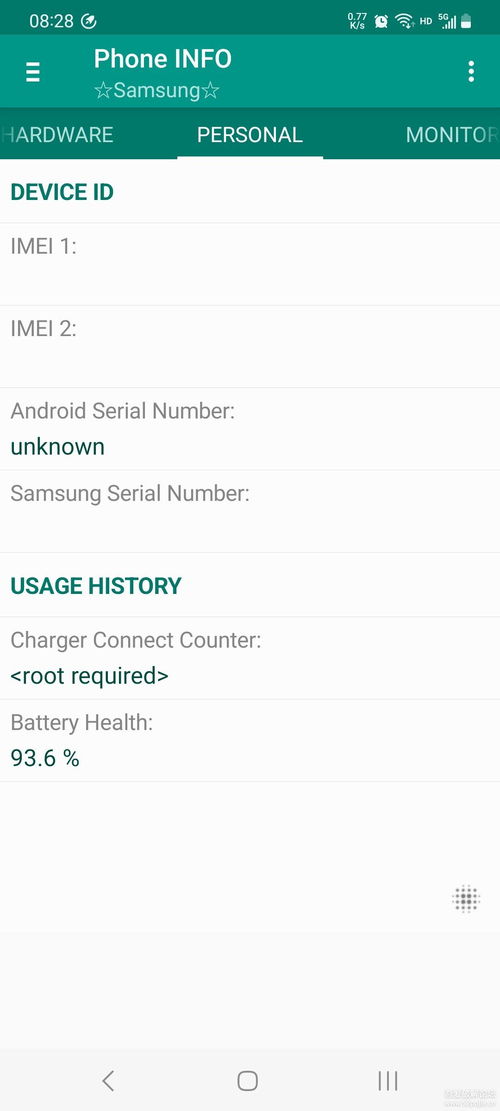This screenshot has width=500, height=1111.
Task: Tap the battery status bar icon
Action: 466,21
